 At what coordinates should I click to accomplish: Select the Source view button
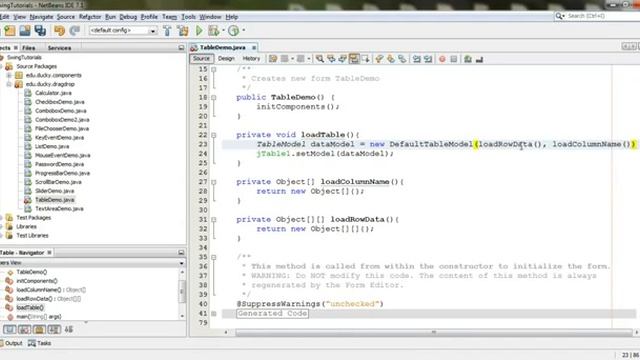(201, 59)
